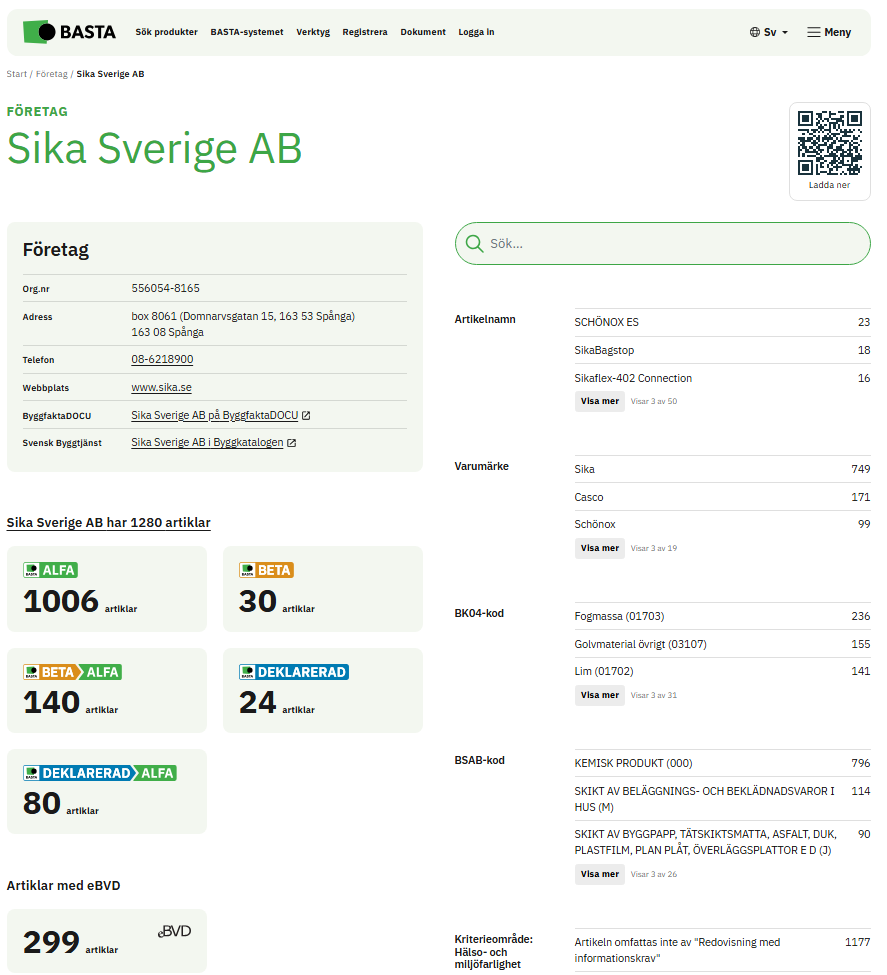Open the hamburger Meny icon
The width and height of the screenshot is (887, 975).
coord(814,32)
